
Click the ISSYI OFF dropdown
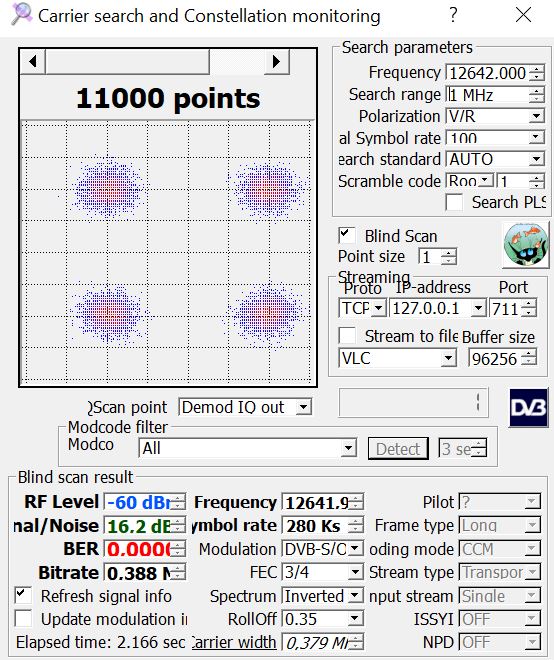[500, 619]
